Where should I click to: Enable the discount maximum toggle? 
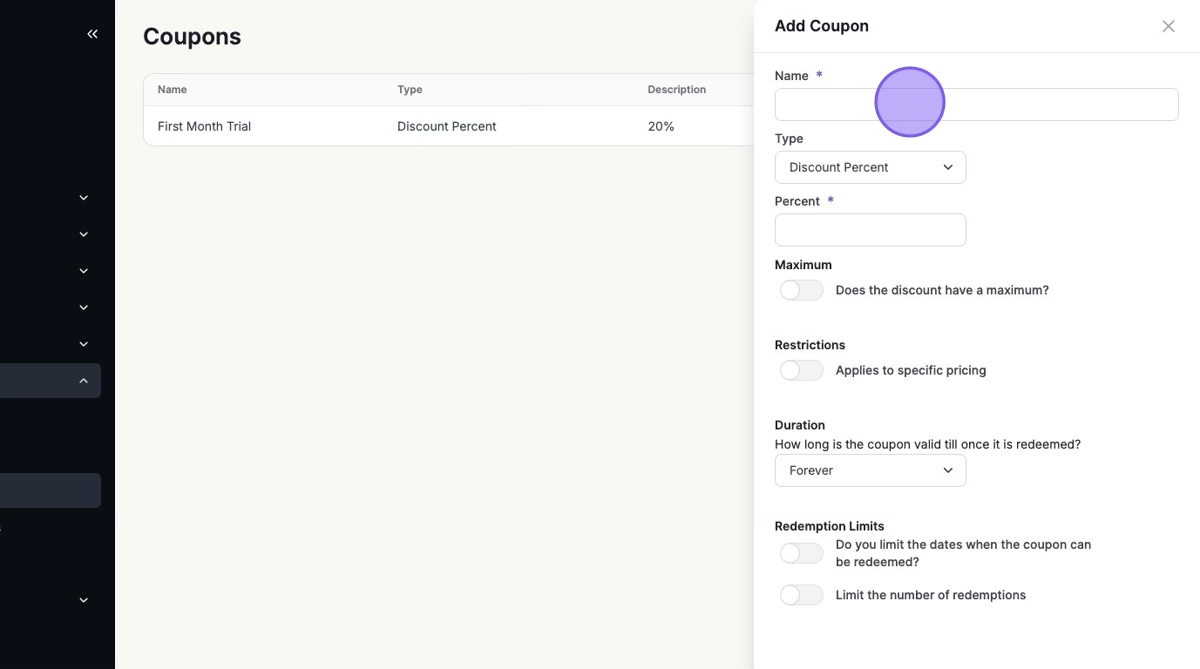tap(801, 290)
